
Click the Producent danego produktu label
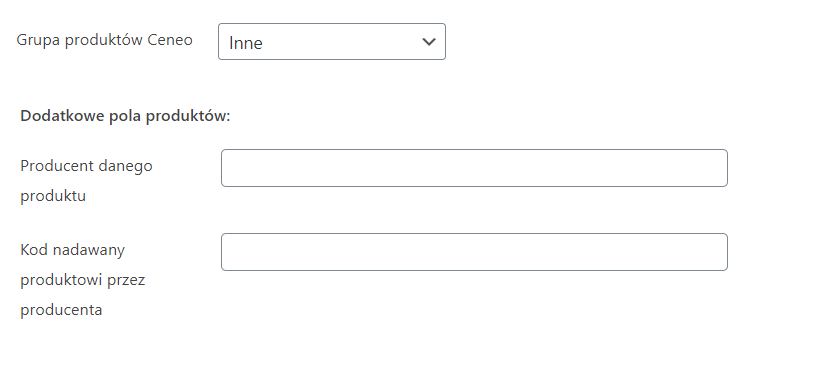86,181
